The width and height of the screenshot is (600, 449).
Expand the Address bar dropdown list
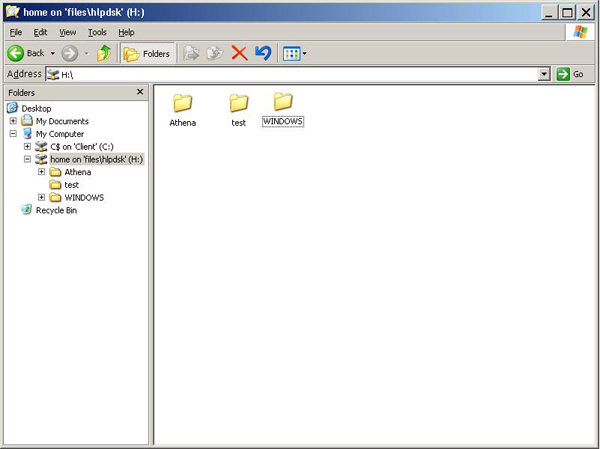tap(544, 74)
